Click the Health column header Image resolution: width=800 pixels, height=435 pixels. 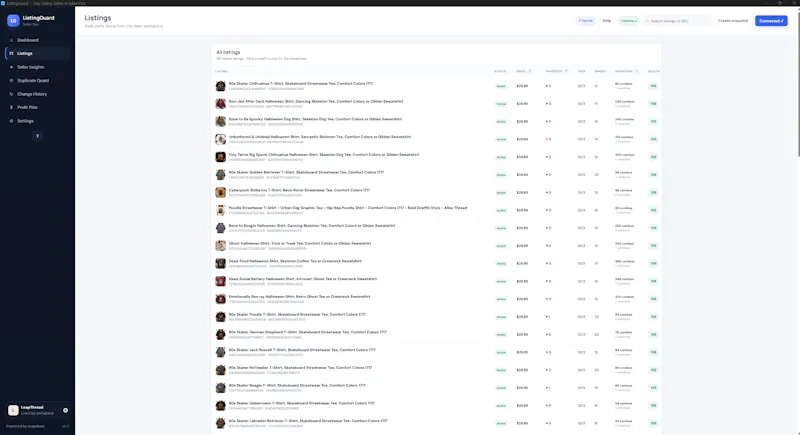click(654, 71)
